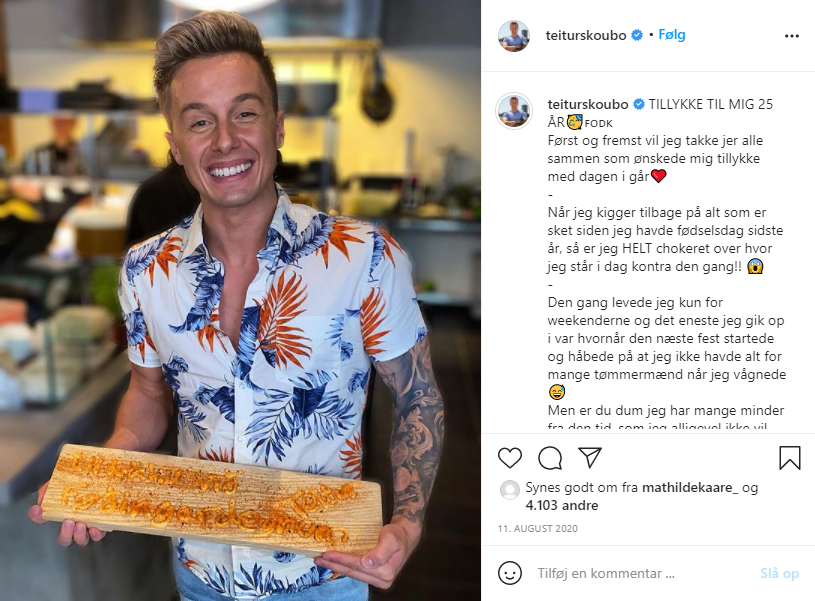
Task: Open the emoji picker smiley icon
Action: pos(510,573)
